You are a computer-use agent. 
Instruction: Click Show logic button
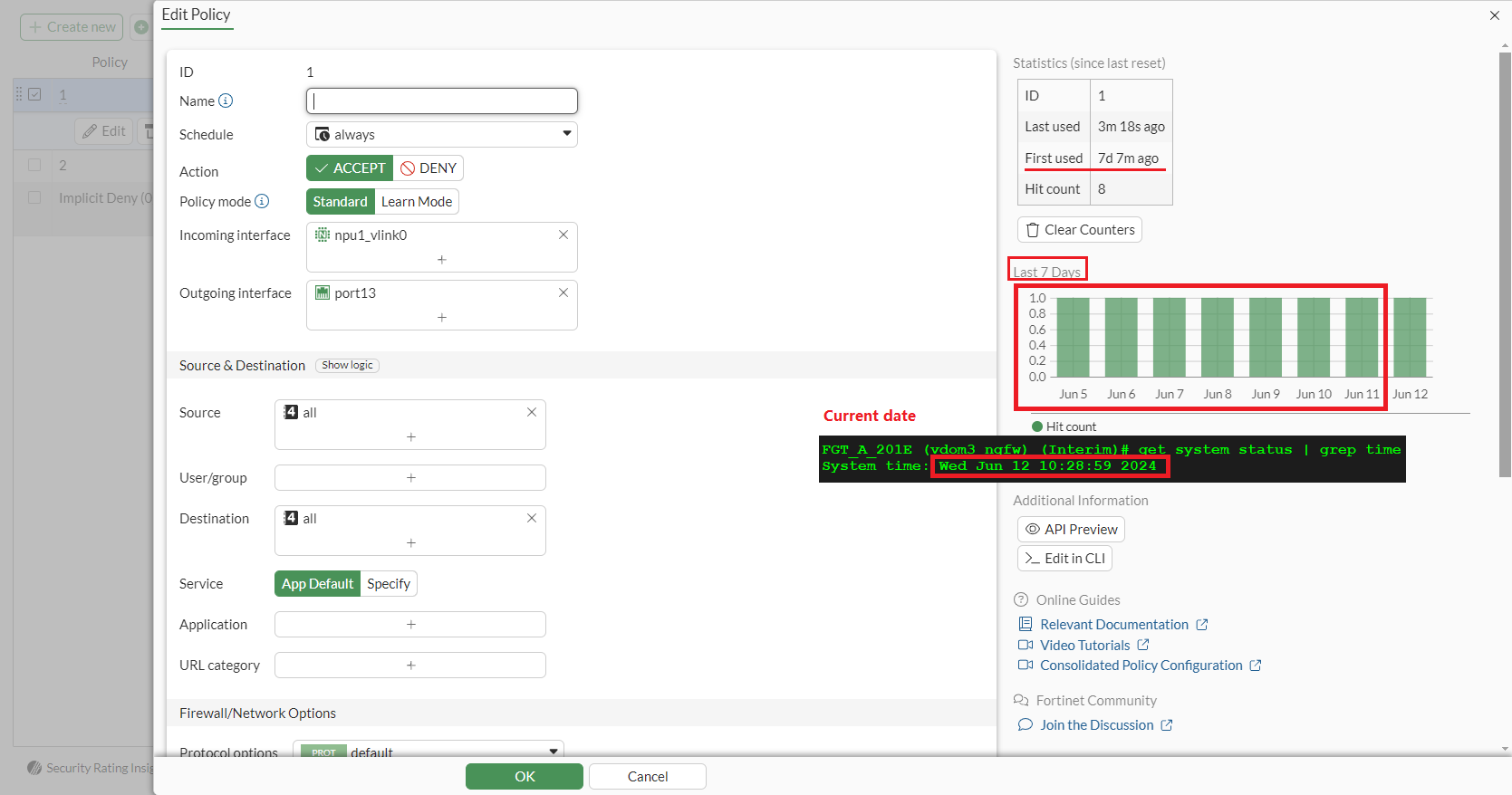(x=348, y=365)
